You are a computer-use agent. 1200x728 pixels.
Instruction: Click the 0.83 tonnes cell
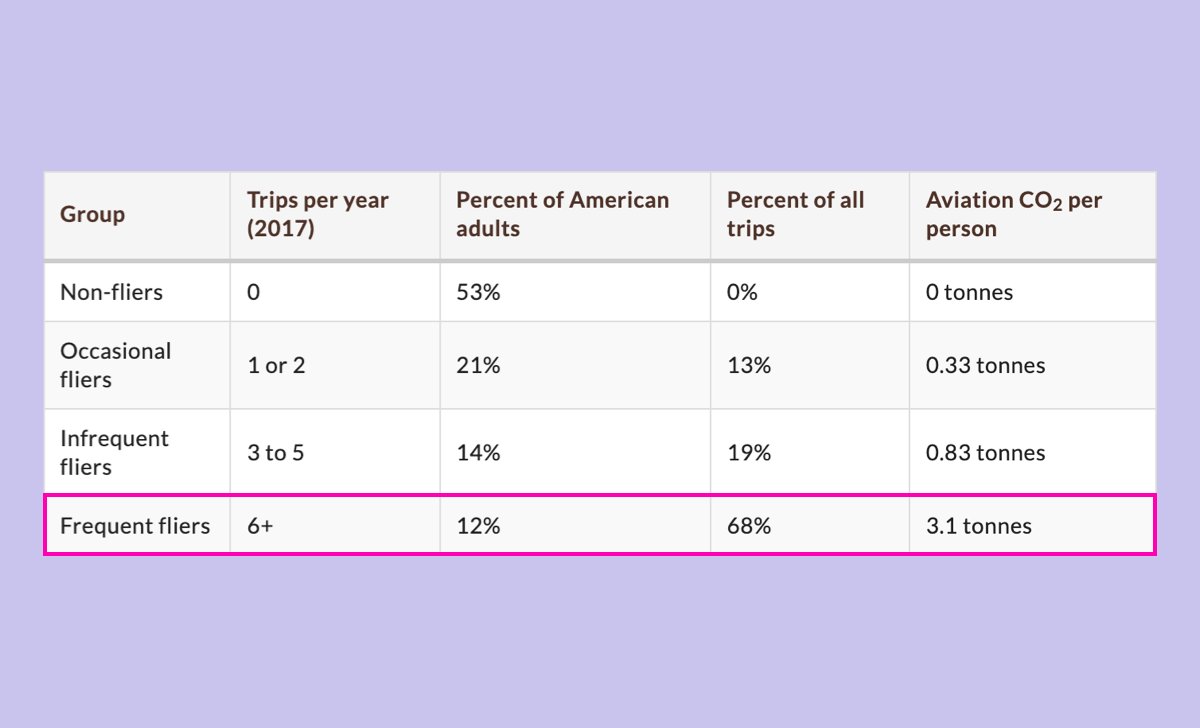coord(985,452)
